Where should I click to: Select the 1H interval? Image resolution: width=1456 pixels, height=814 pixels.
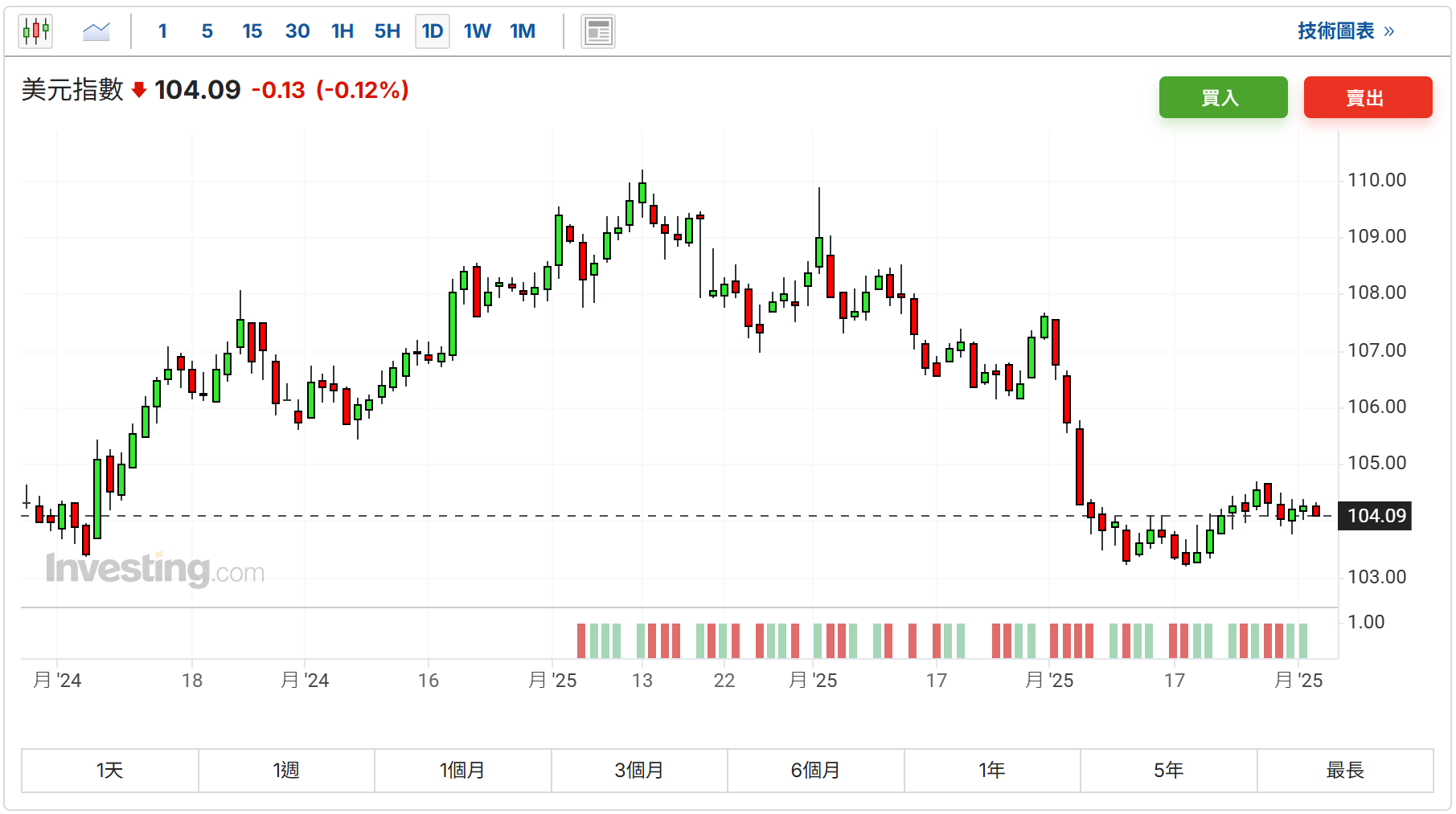(342, 31)
